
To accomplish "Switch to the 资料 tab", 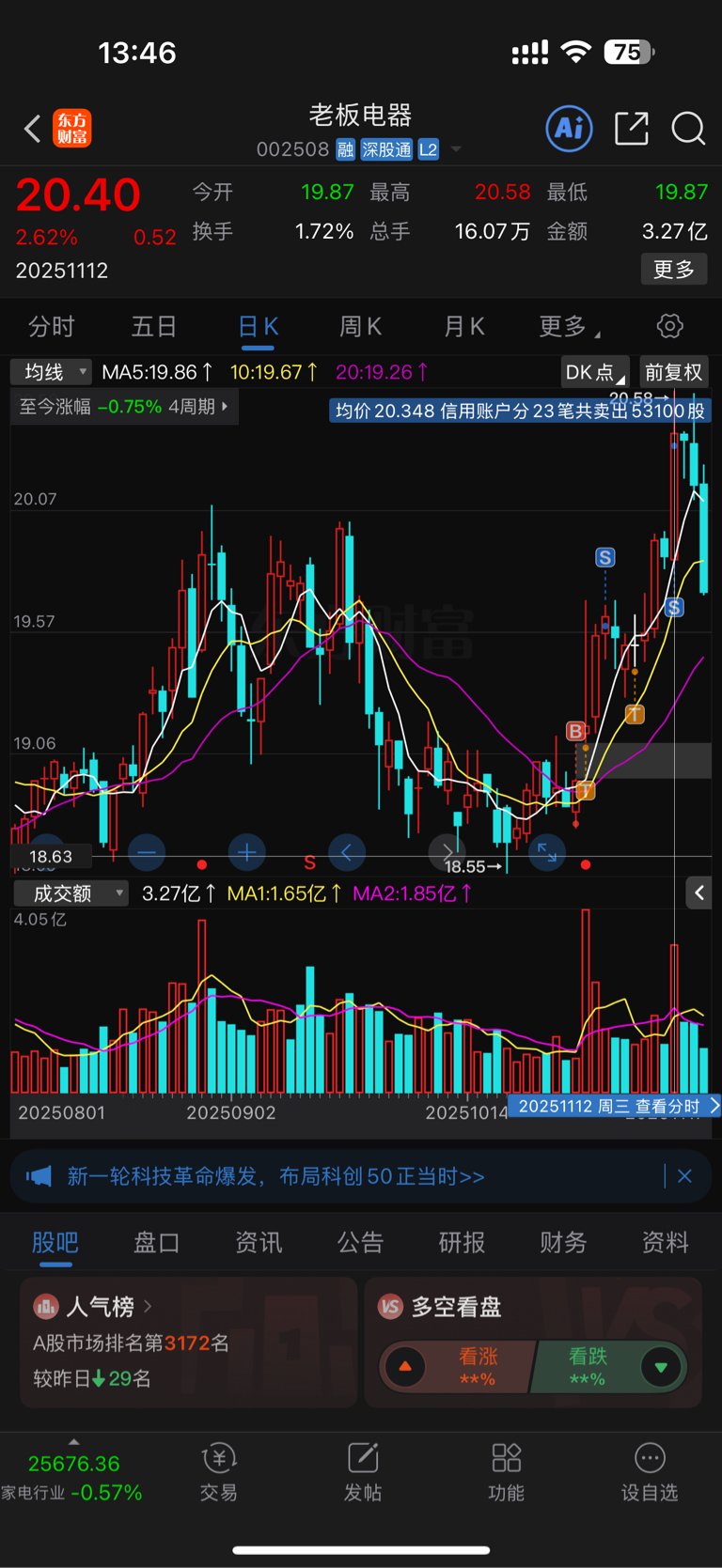I will (x=665, y=1242).
